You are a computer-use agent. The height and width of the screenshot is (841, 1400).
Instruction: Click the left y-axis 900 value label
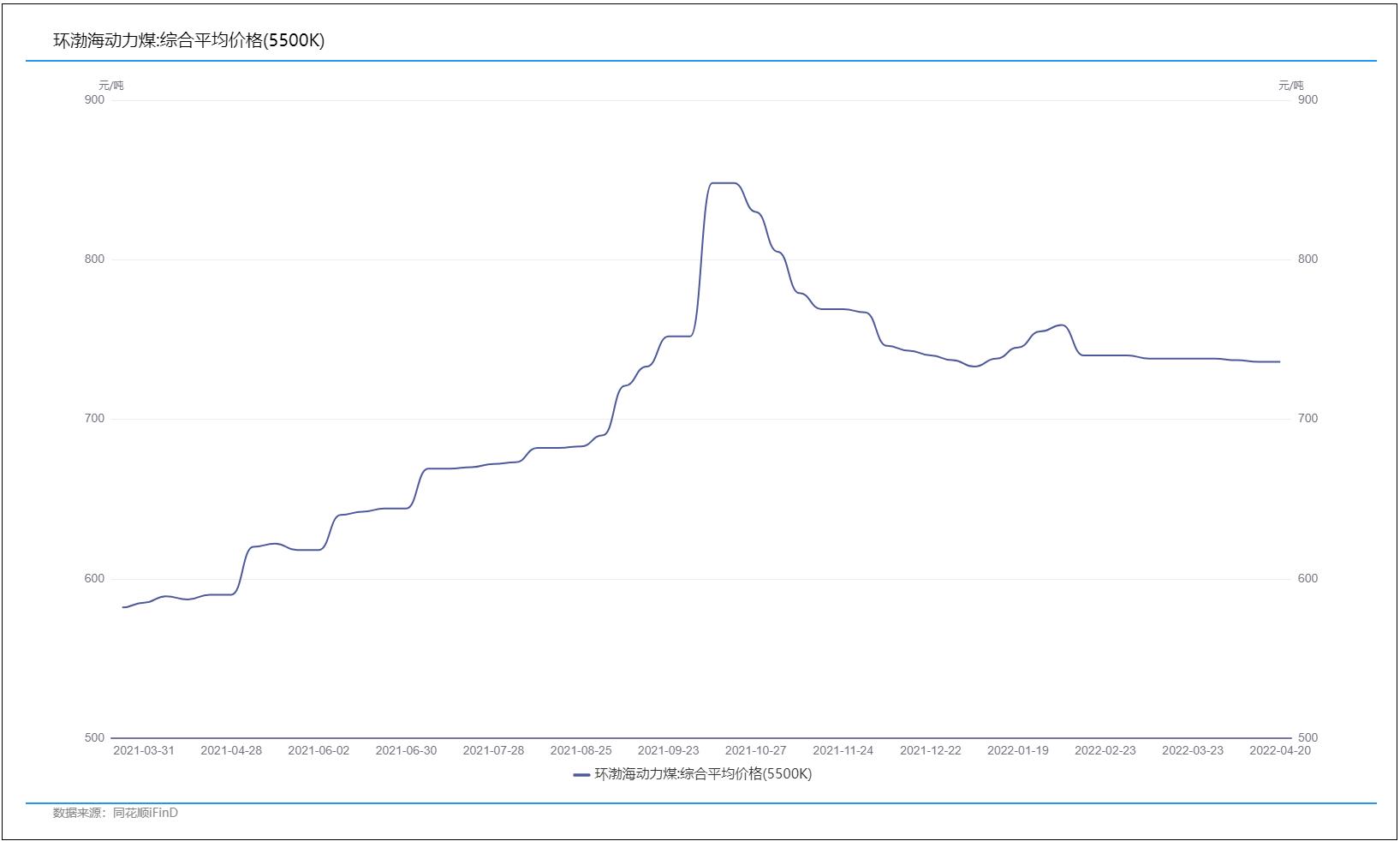(94, 99)
